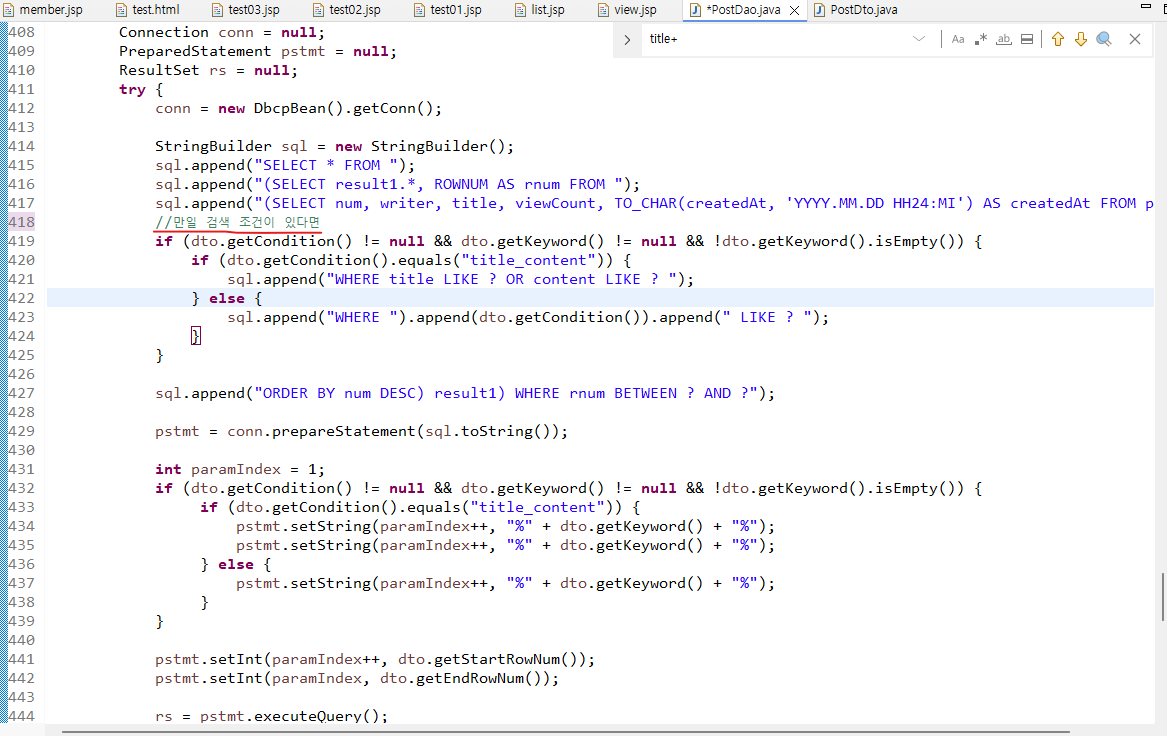
Task: Click the PostDao.java tab file icon
Action: 695,10
